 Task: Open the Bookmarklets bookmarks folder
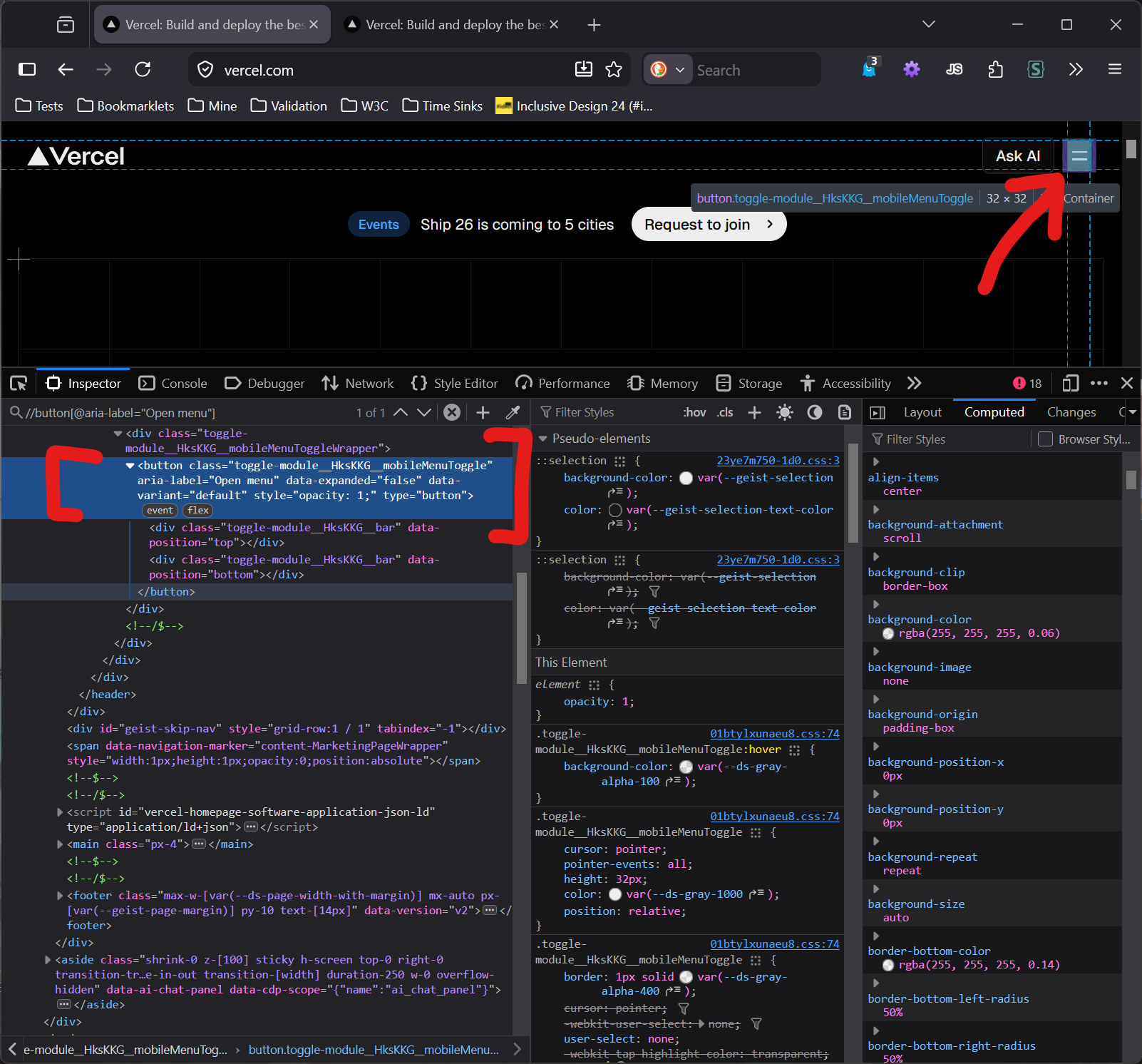126,106
